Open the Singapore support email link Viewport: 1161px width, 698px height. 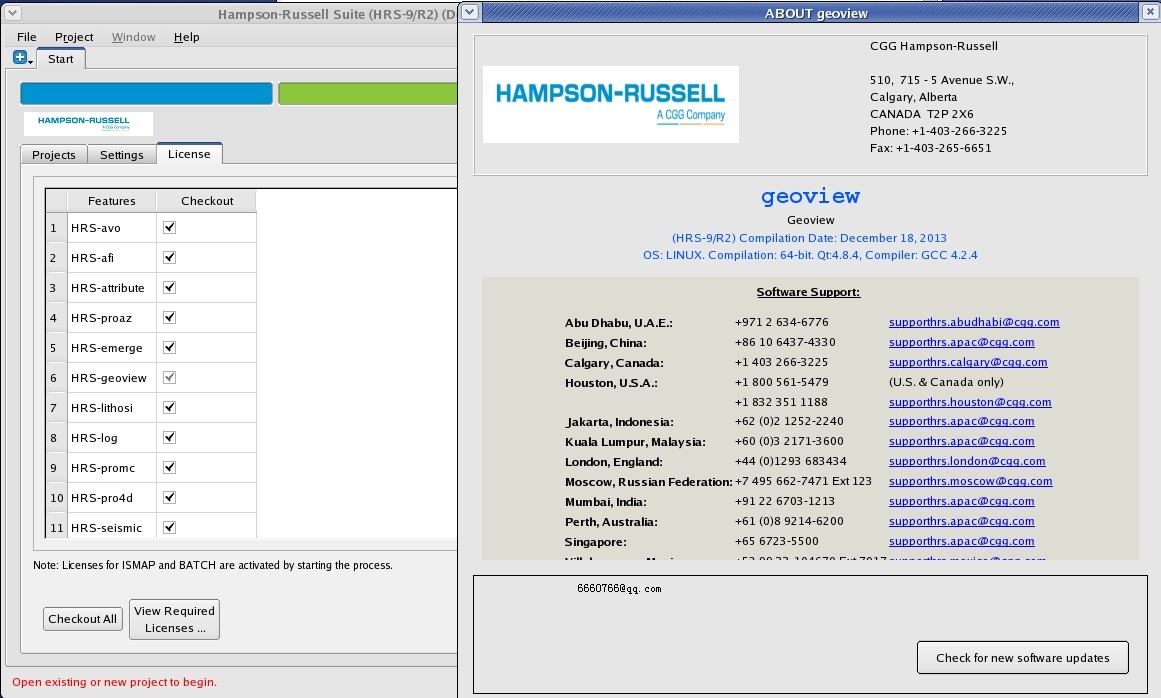961,541
